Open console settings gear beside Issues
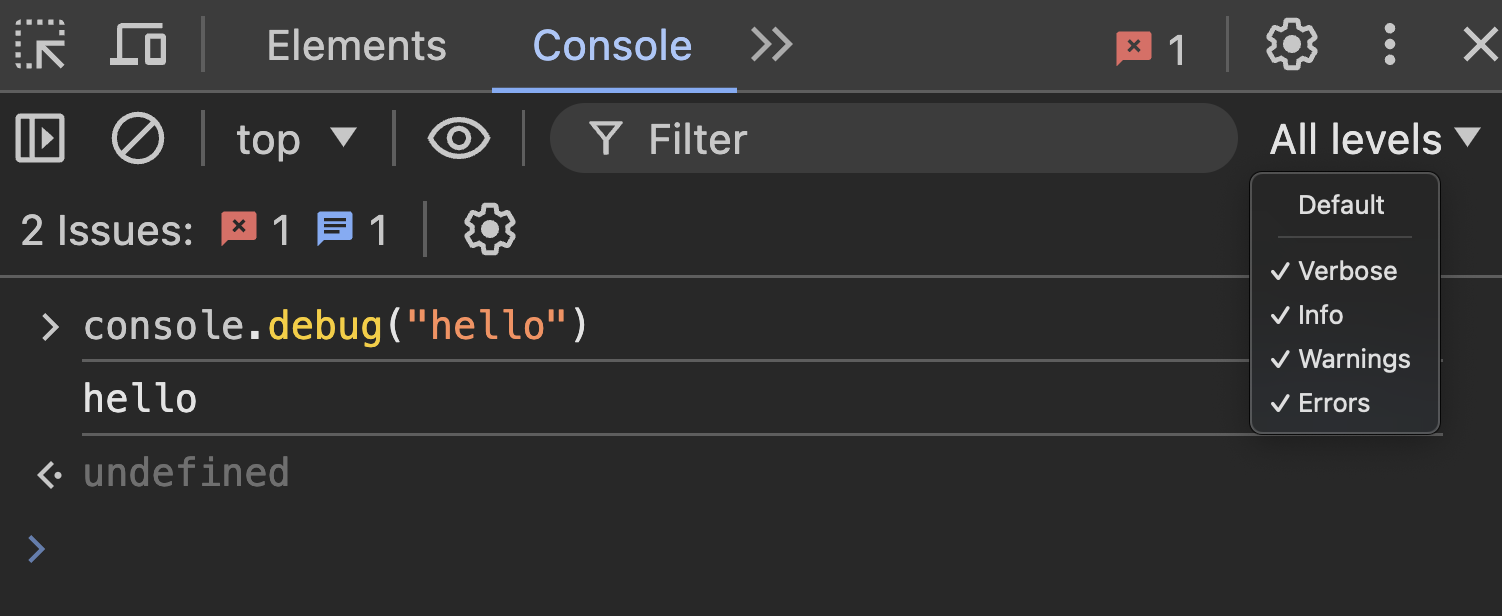Screen dimensions: 1502x616 click(490, 230)
